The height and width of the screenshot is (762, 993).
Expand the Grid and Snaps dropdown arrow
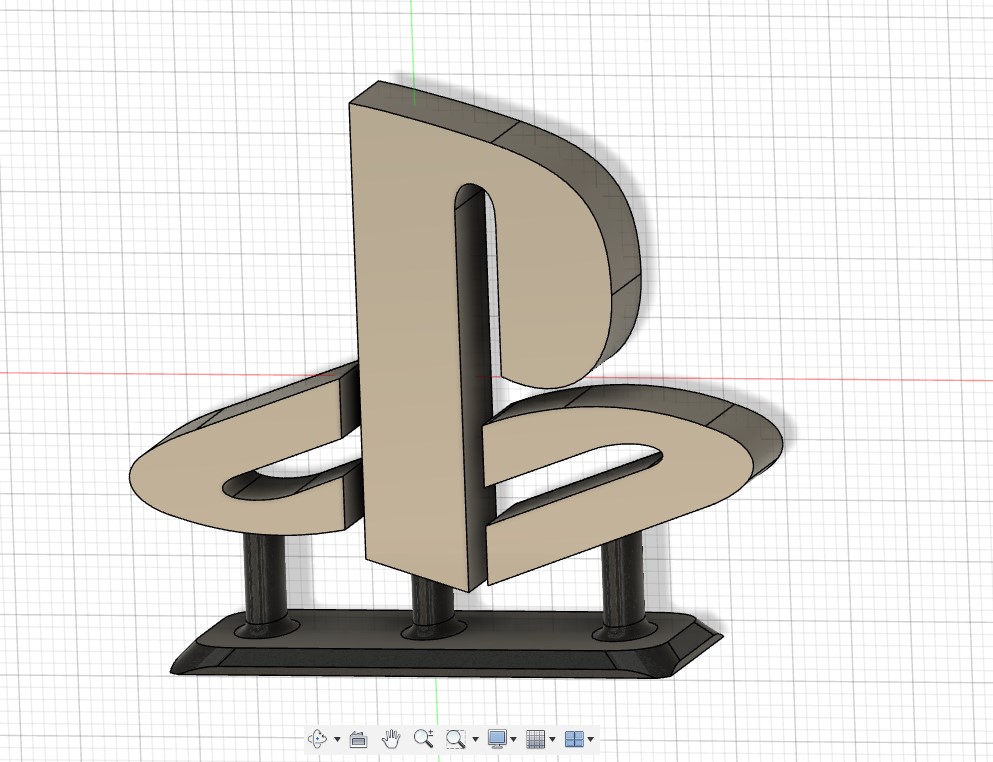[x=552, y=739]
